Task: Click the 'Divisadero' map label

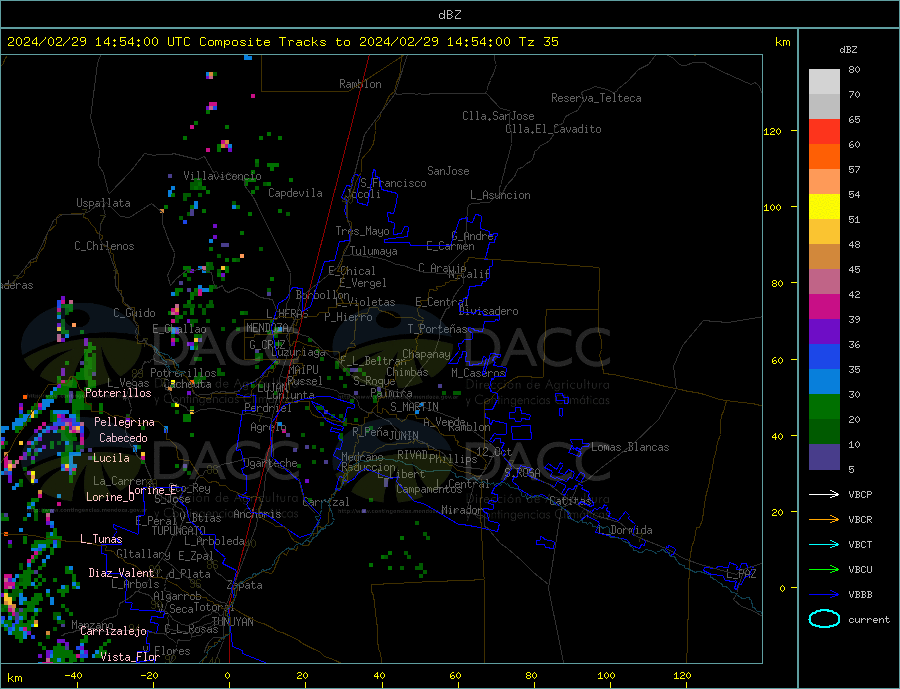Action: coord(488,311)
